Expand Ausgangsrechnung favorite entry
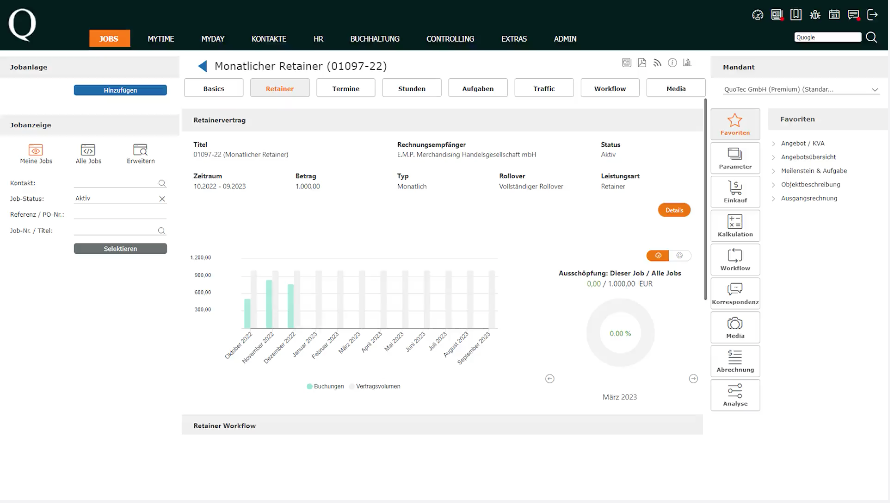Image resolution: width=890 pixels, height=503 pixels. pyautogui.click(x=810, y=198)
